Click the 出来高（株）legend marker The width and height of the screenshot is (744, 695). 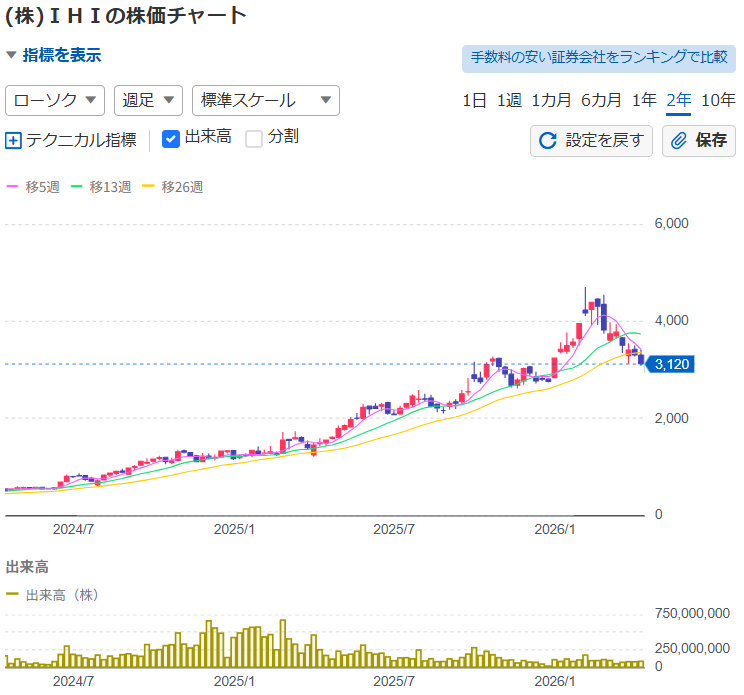point(12,594)
